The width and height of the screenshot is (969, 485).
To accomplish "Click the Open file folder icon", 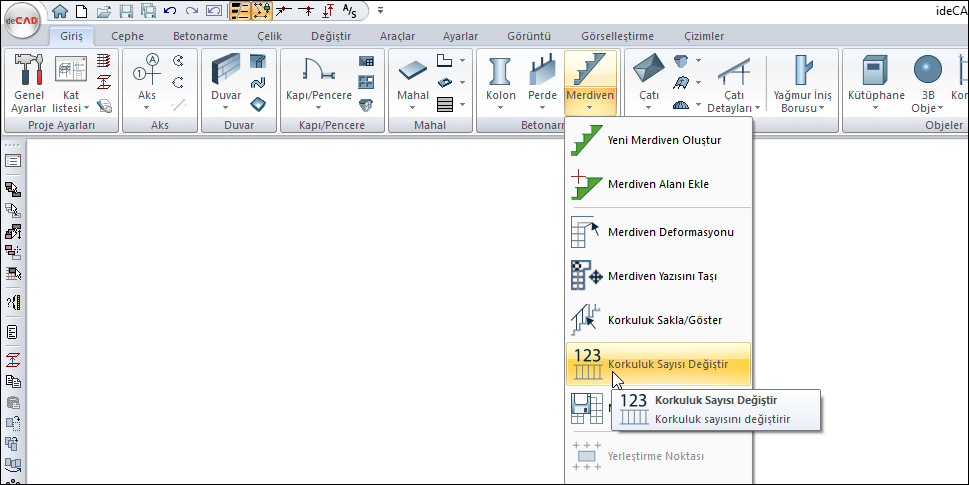I will 103,11.
